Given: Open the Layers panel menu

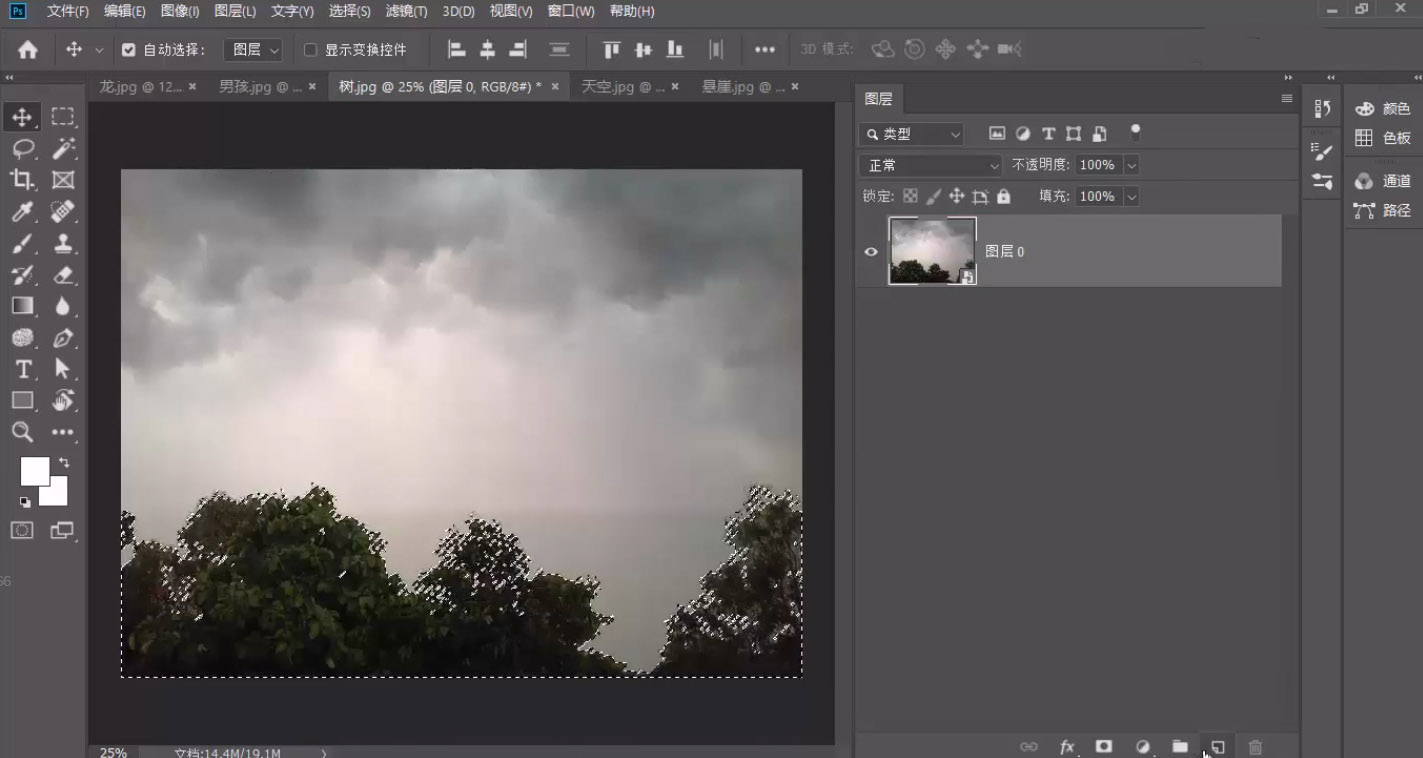Looking at the screenshot, I should (x=1287, y=98).
